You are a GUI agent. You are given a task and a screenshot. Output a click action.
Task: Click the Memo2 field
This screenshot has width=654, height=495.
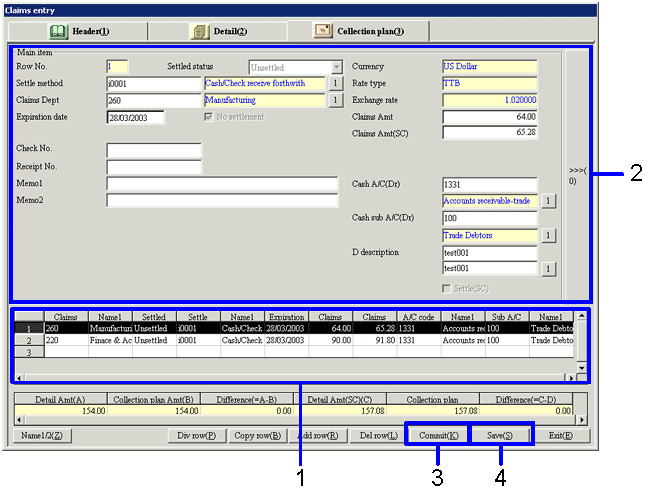222,200
